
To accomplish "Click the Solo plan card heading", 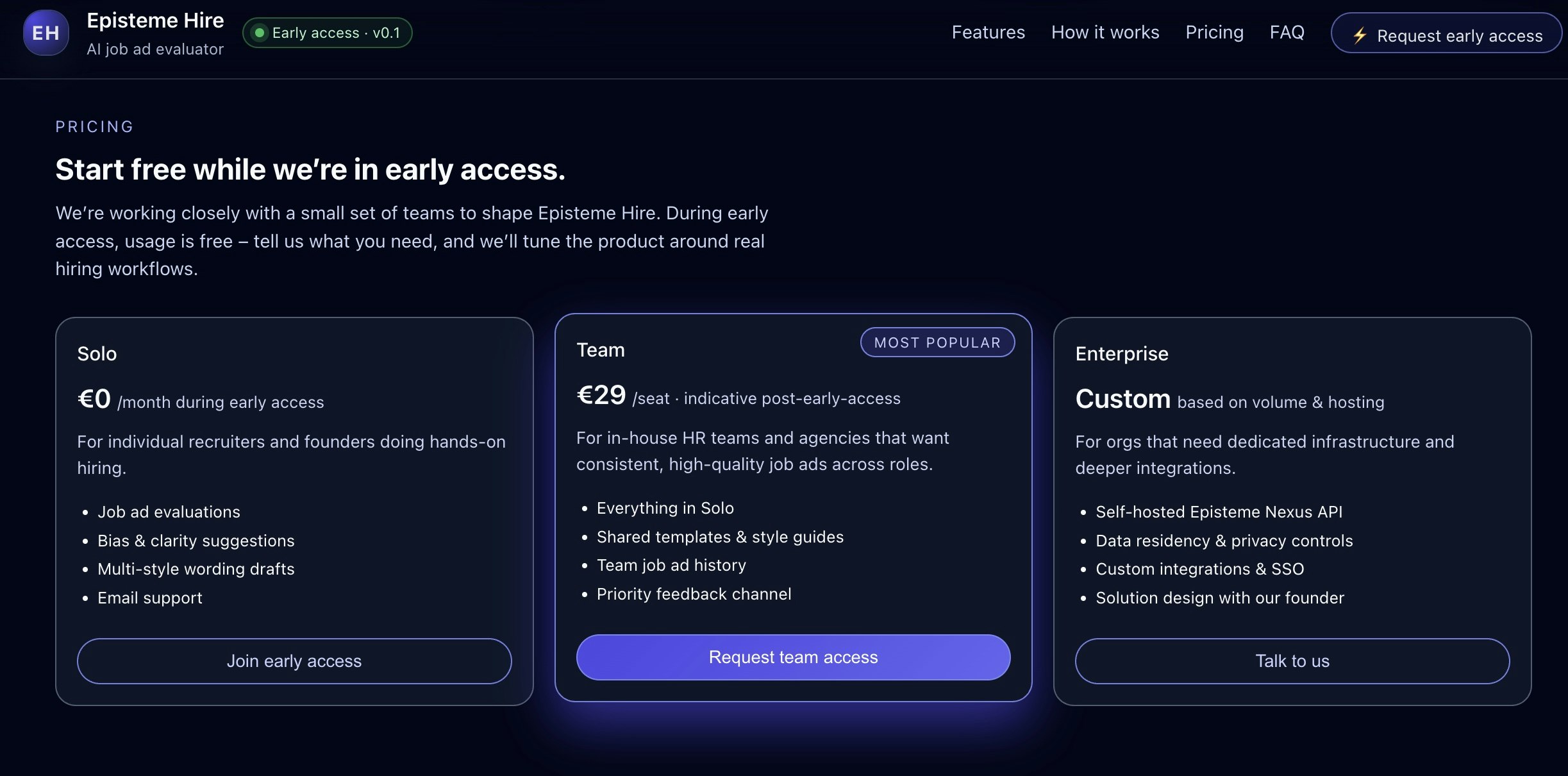I will coord(97,353).
